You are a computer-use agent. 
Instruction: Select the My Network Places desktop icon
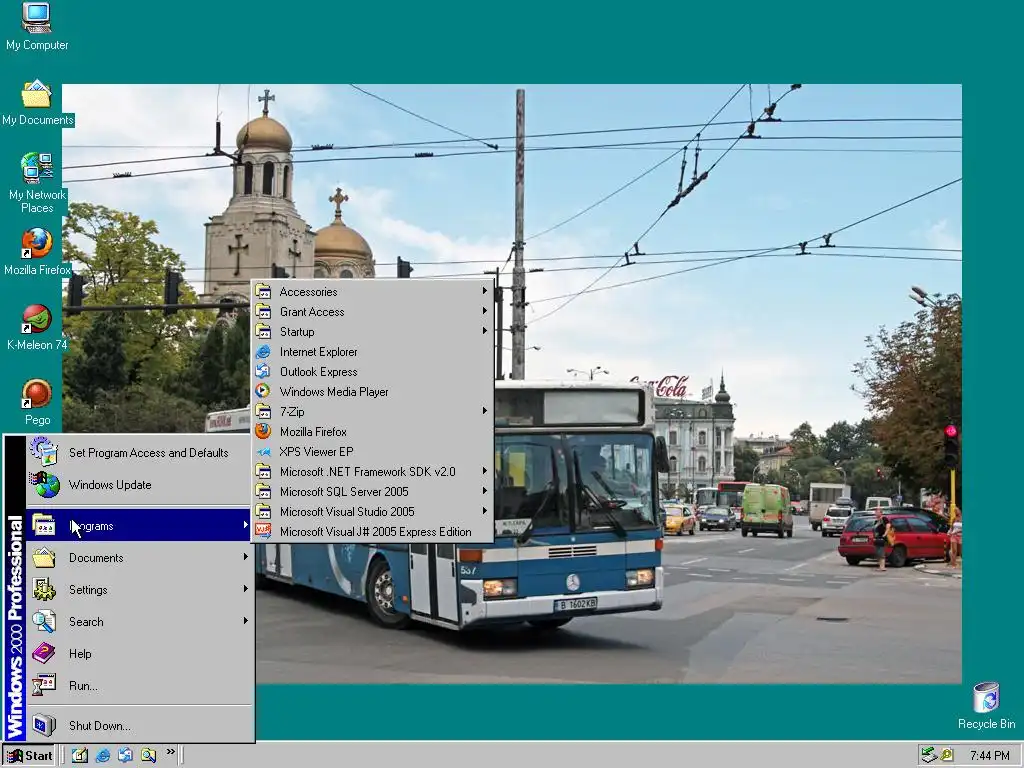click(37, 183)
